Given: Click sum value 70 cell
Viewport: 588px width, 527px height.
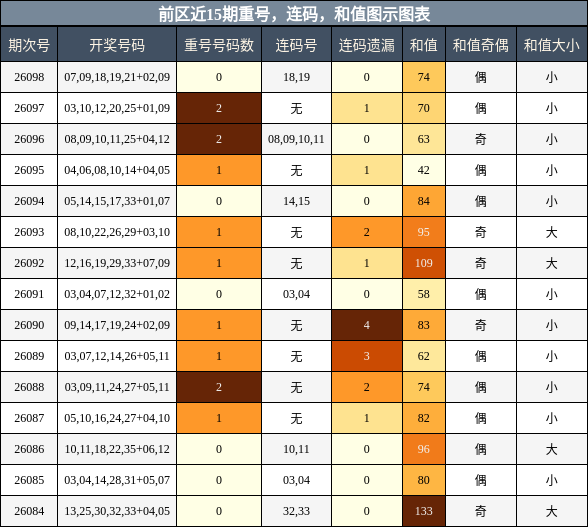Looking at the screenshot, I should coord(424,108).
